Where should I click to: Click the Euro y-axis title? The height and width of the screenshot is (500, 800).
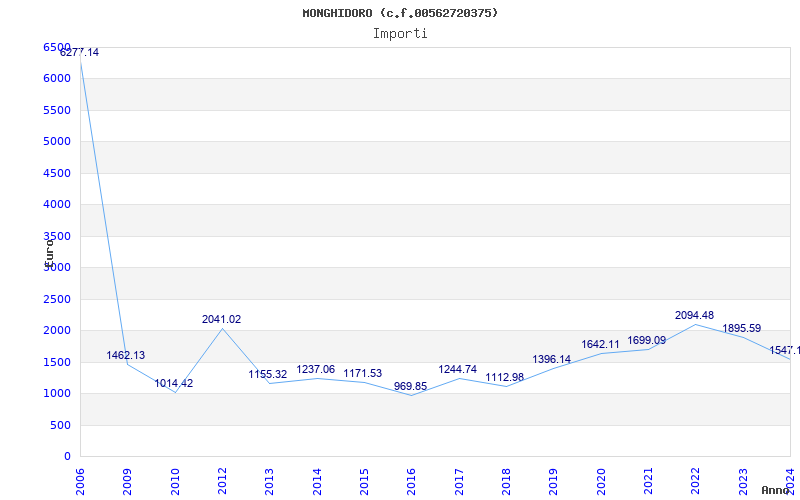49,253
